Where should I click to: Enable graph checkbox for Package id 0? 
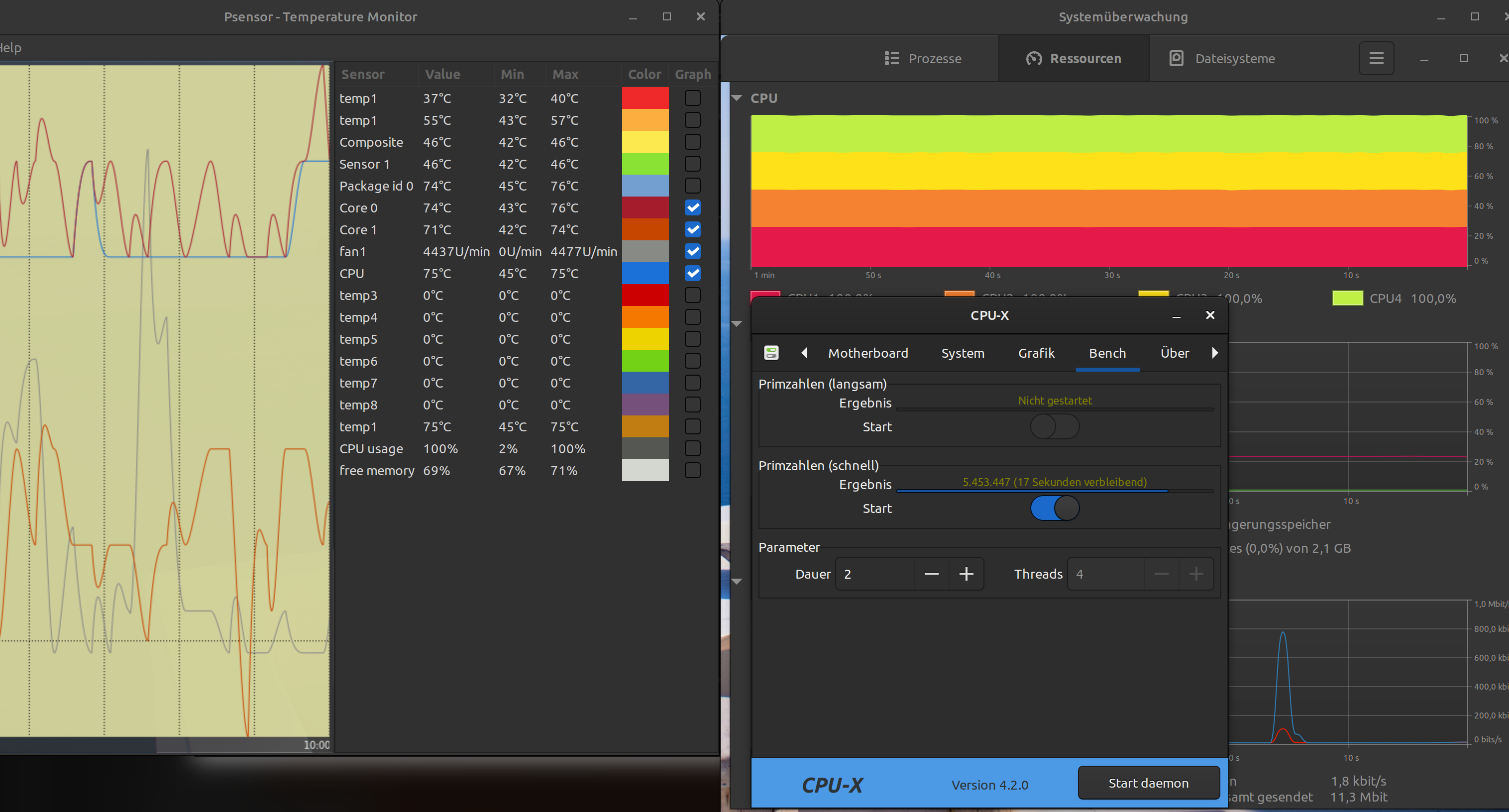(x=692, y=186)
